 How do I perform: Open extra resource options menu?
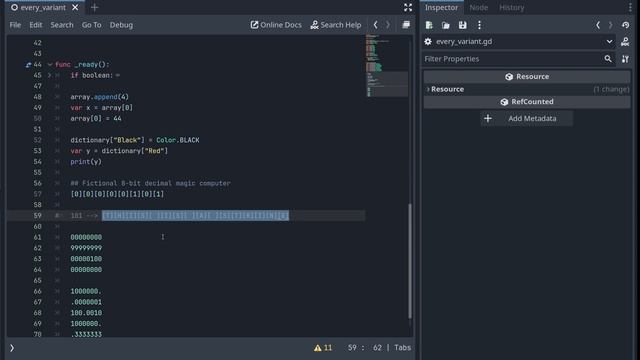(x=479, y=25)
